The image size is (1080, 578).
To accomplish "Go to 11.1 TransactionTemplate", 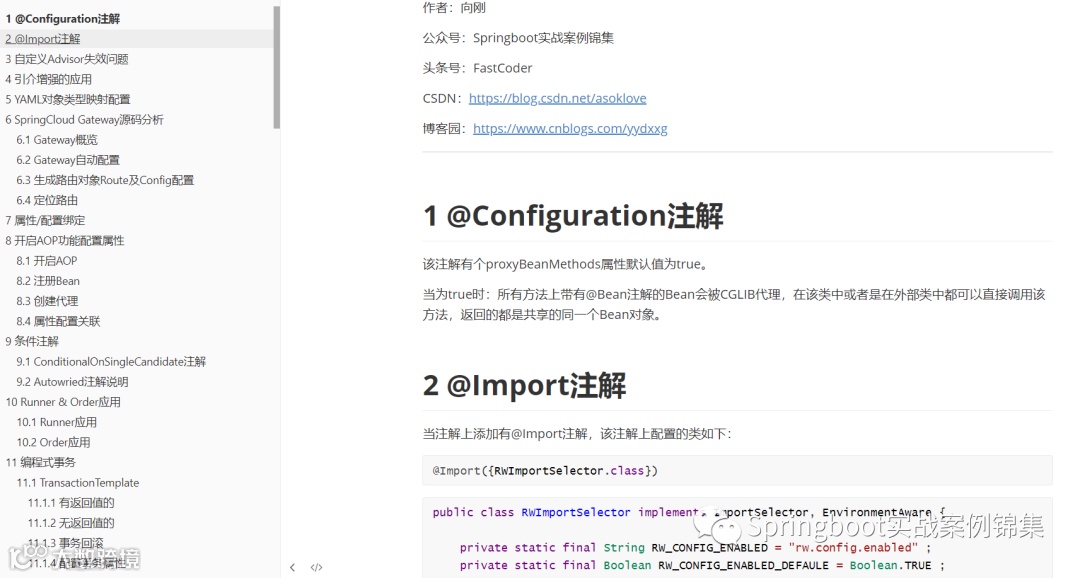I will click(78, 482).
